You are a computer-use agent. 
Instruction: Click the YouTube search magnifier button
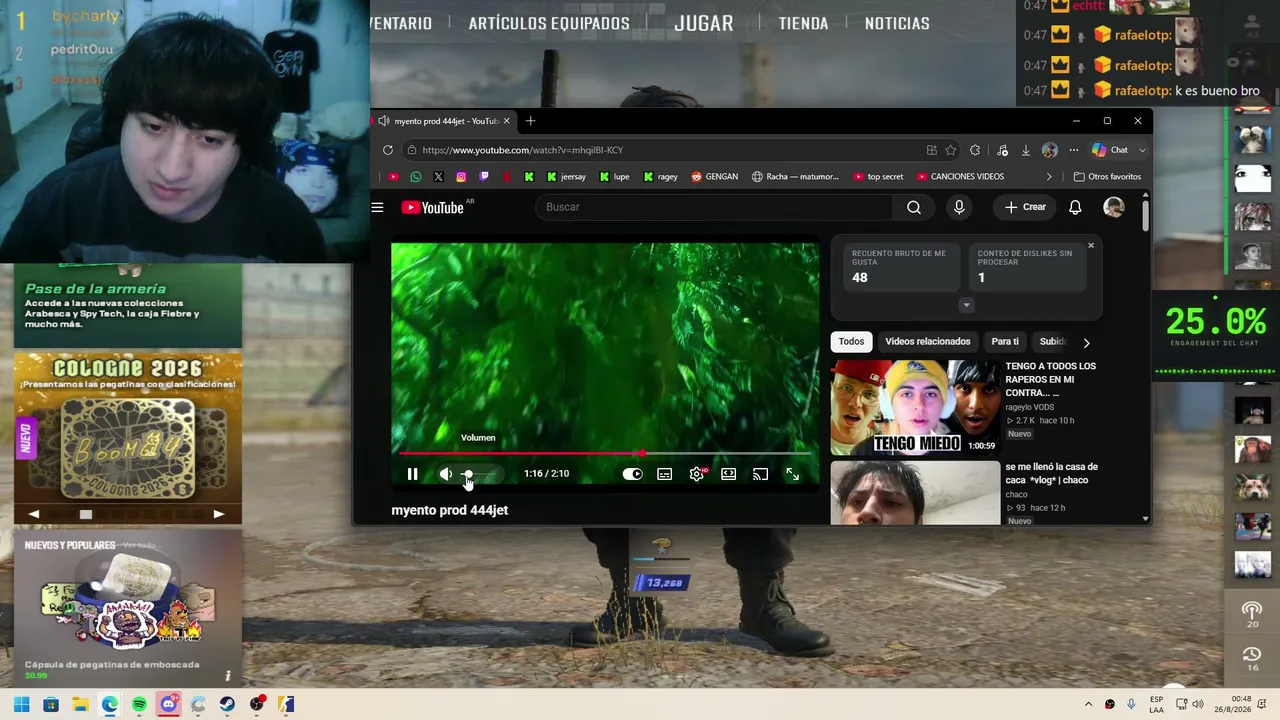[x=914, y=207]
